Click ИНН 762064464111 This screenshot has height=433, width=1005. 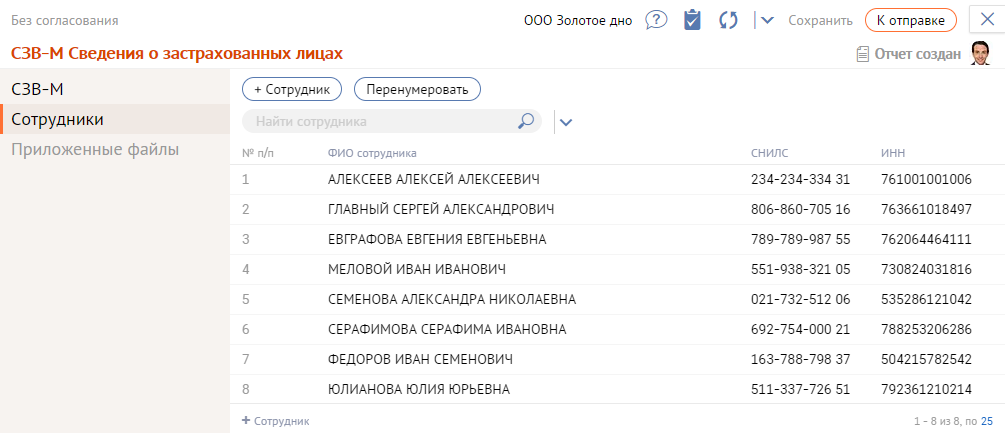[926, 240]
